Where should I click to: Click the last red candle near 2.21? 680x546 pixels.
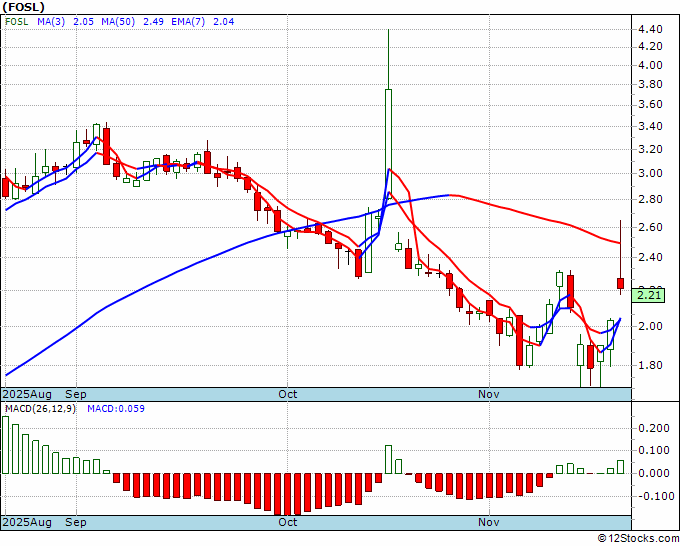[x=621, y=283]
